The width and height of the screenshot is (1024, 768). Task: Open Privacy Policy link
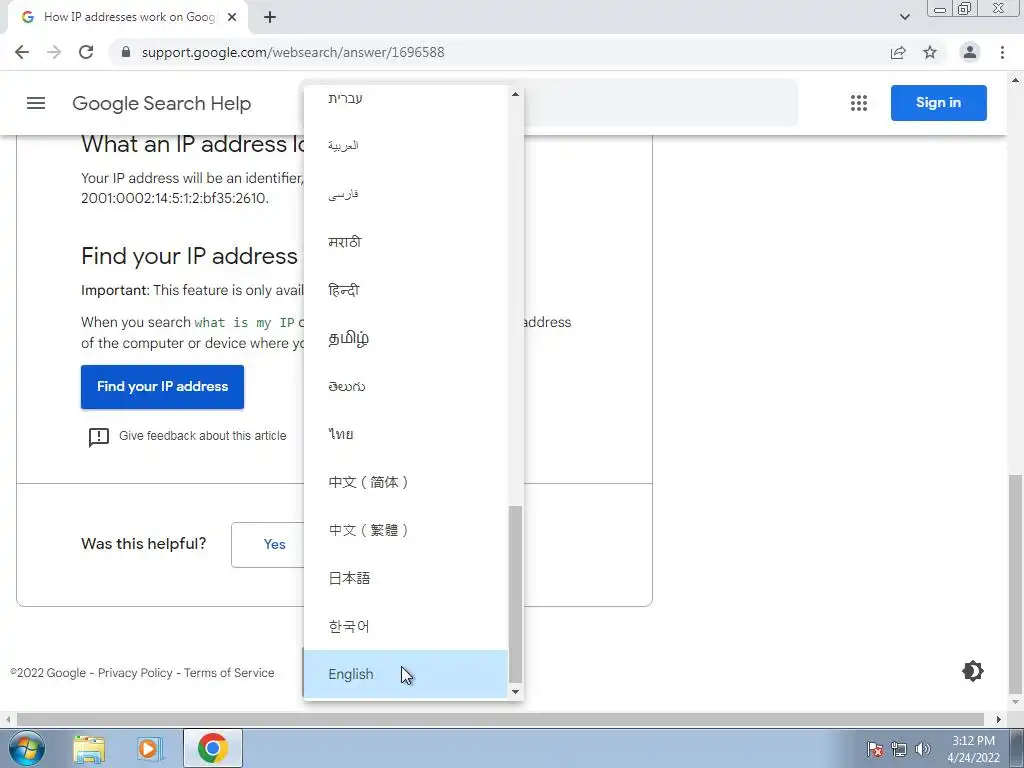tap(135, 673)
